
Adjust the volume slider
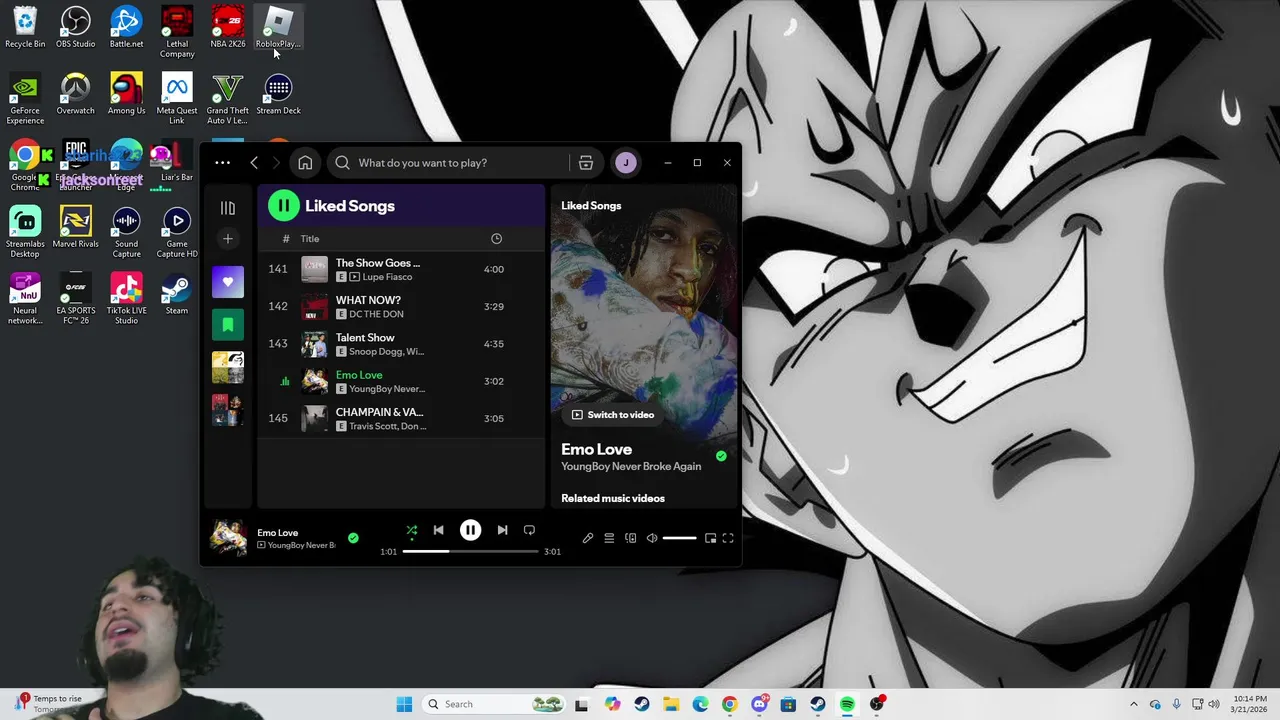(679, 538)
